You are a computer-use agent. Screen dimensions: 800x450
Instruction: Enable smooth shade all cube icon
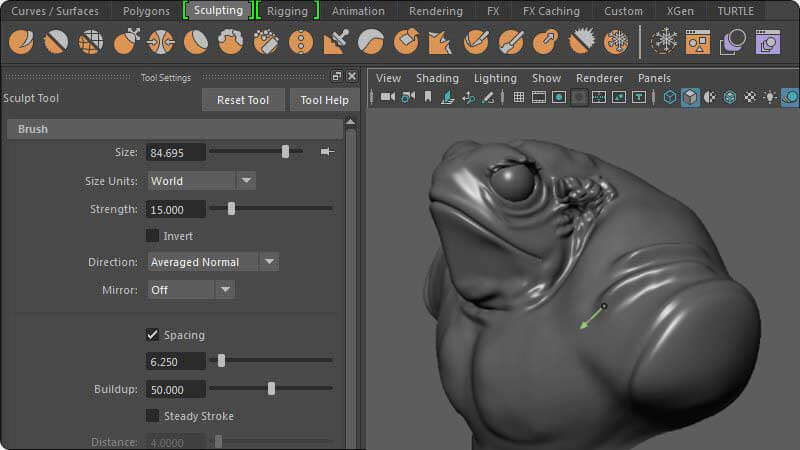pos(690,97)
